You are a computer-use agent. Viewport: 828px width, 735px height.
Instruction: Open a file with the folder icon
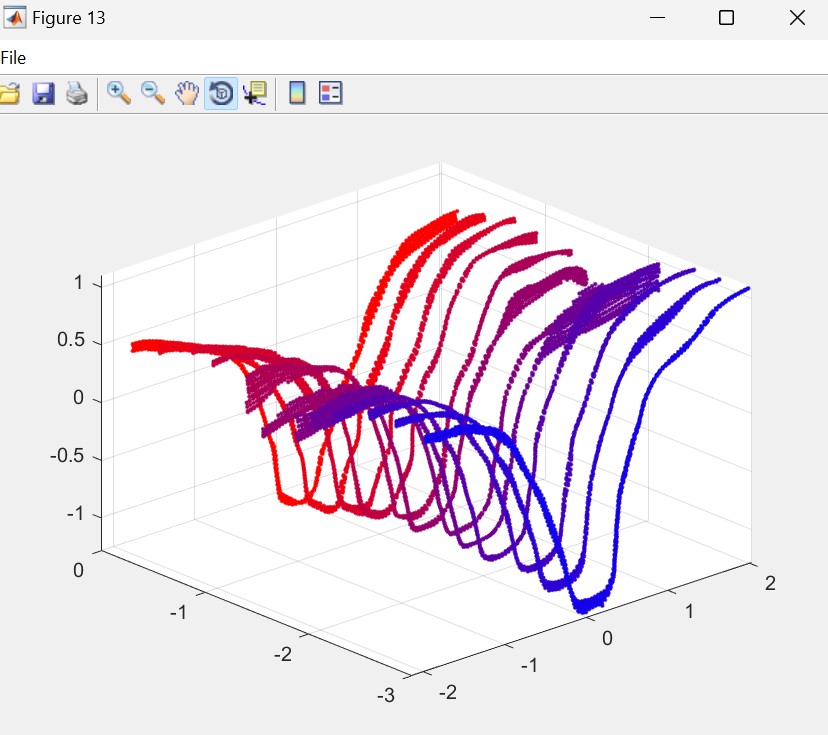[x=9, y=94]
